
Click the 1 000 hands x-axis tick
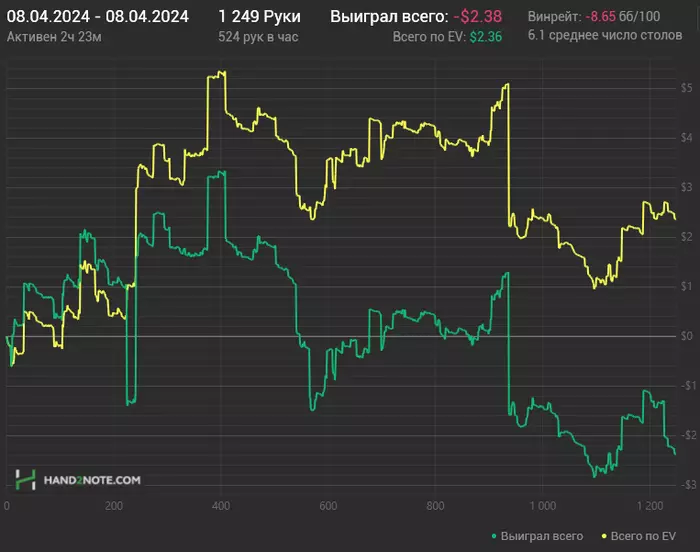[x=542, y=506]
